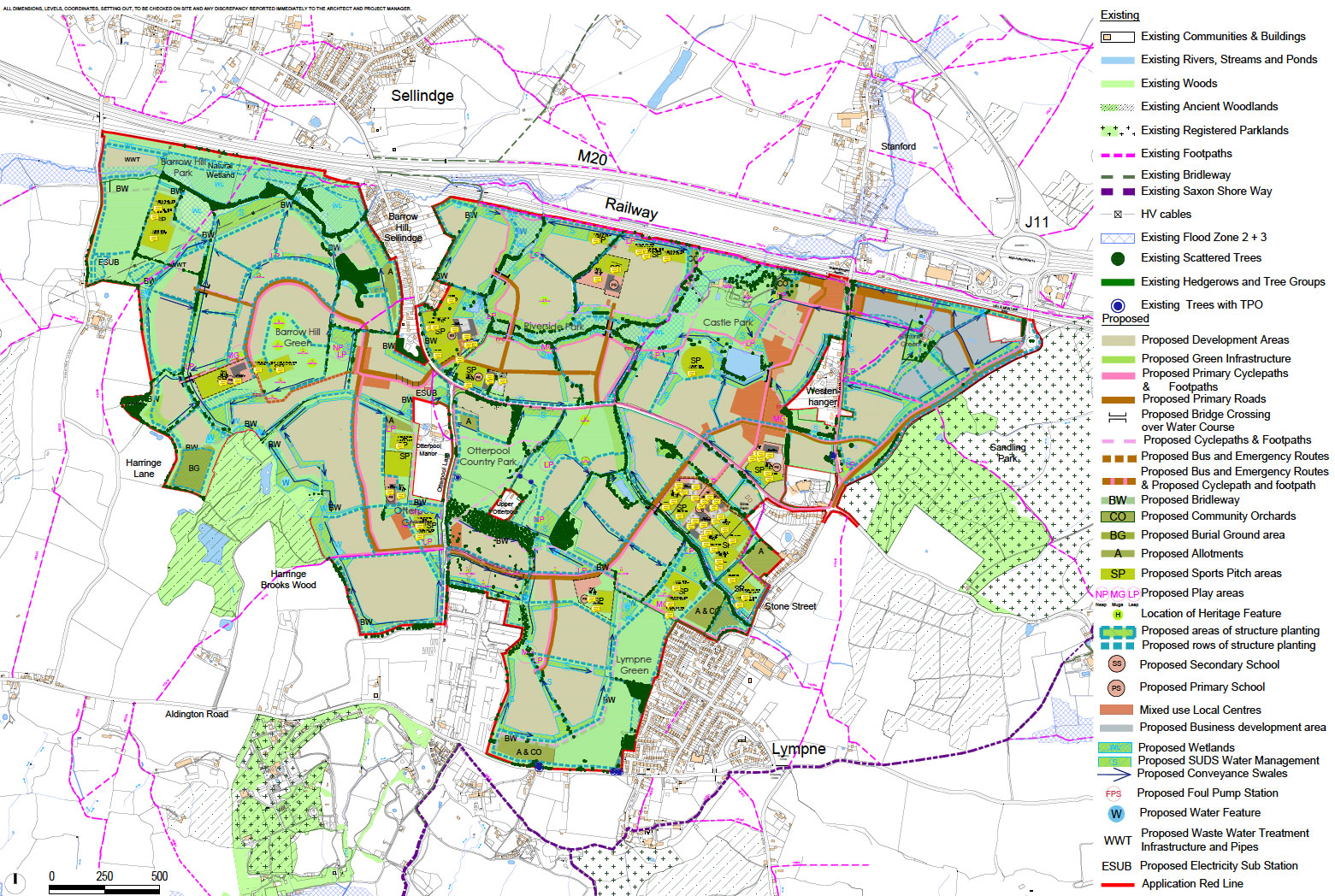Click the 'Riverside Park' map label
This screenshot has height=896, width=1335.
coord(554,327)
